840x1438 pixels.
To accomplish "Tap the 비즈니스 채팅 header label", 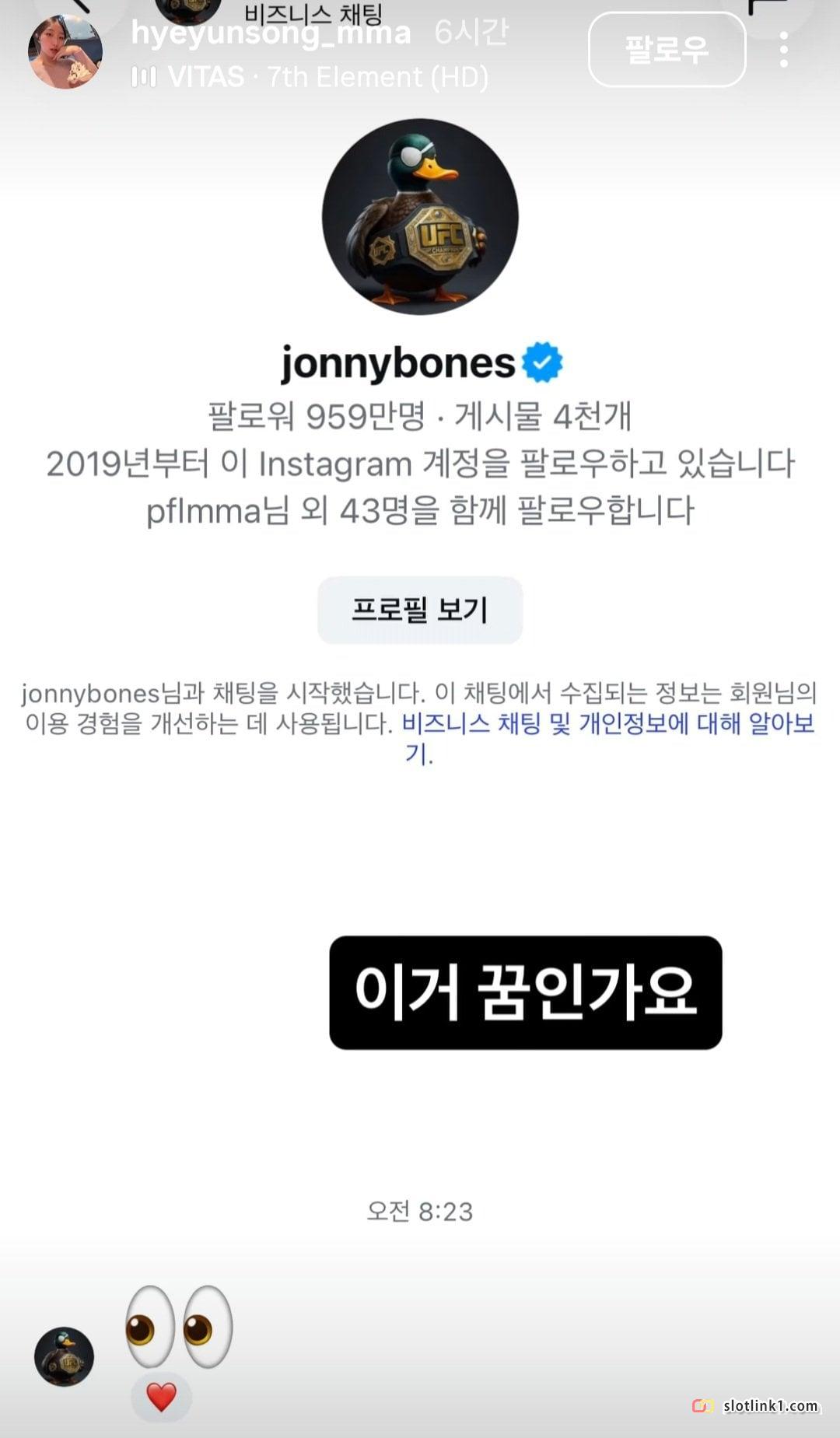I will tap(313, 13).
